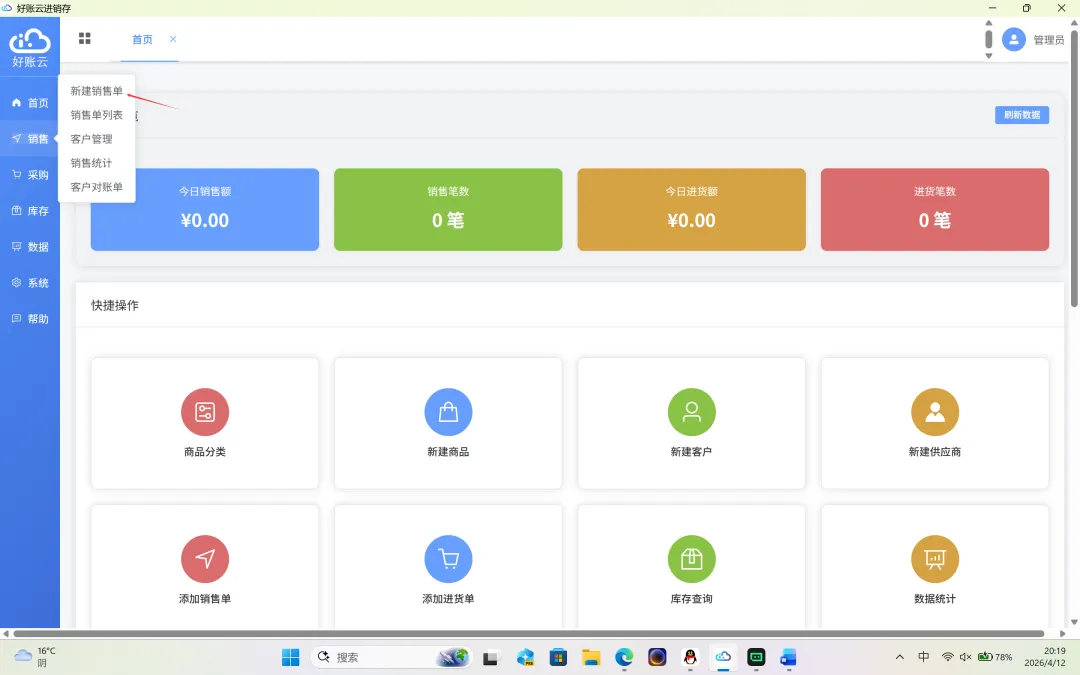This screenshot has height=675, width=1080.
Task: Click the 新建商品 shopping bag icon
Action: (x=448, y=412)
